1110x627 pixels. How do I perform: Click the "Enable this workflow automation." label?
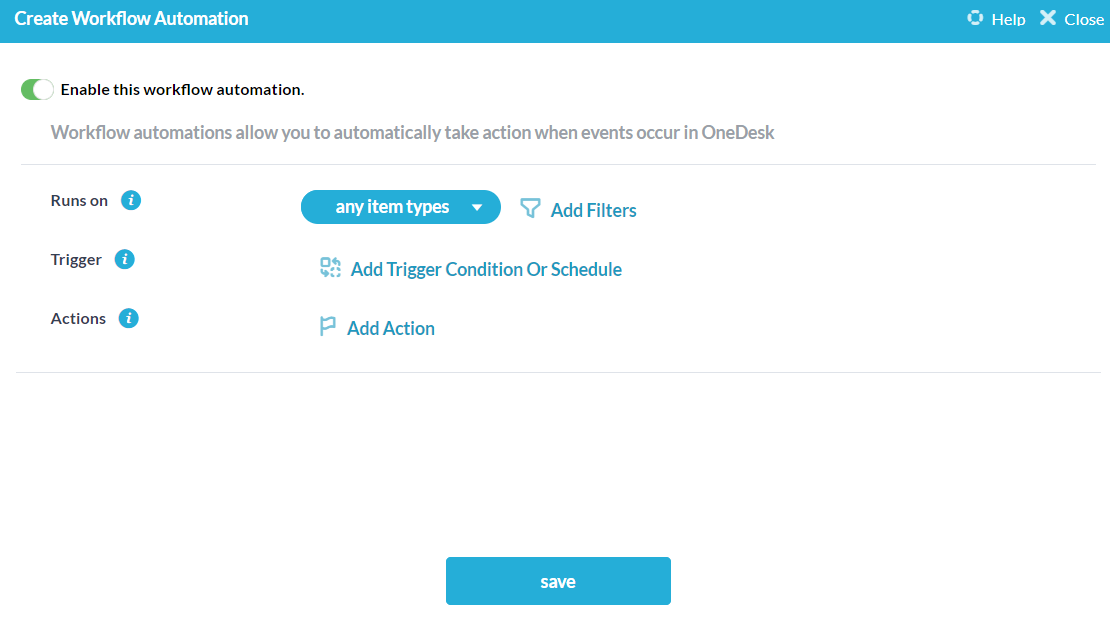coord(182,89)
